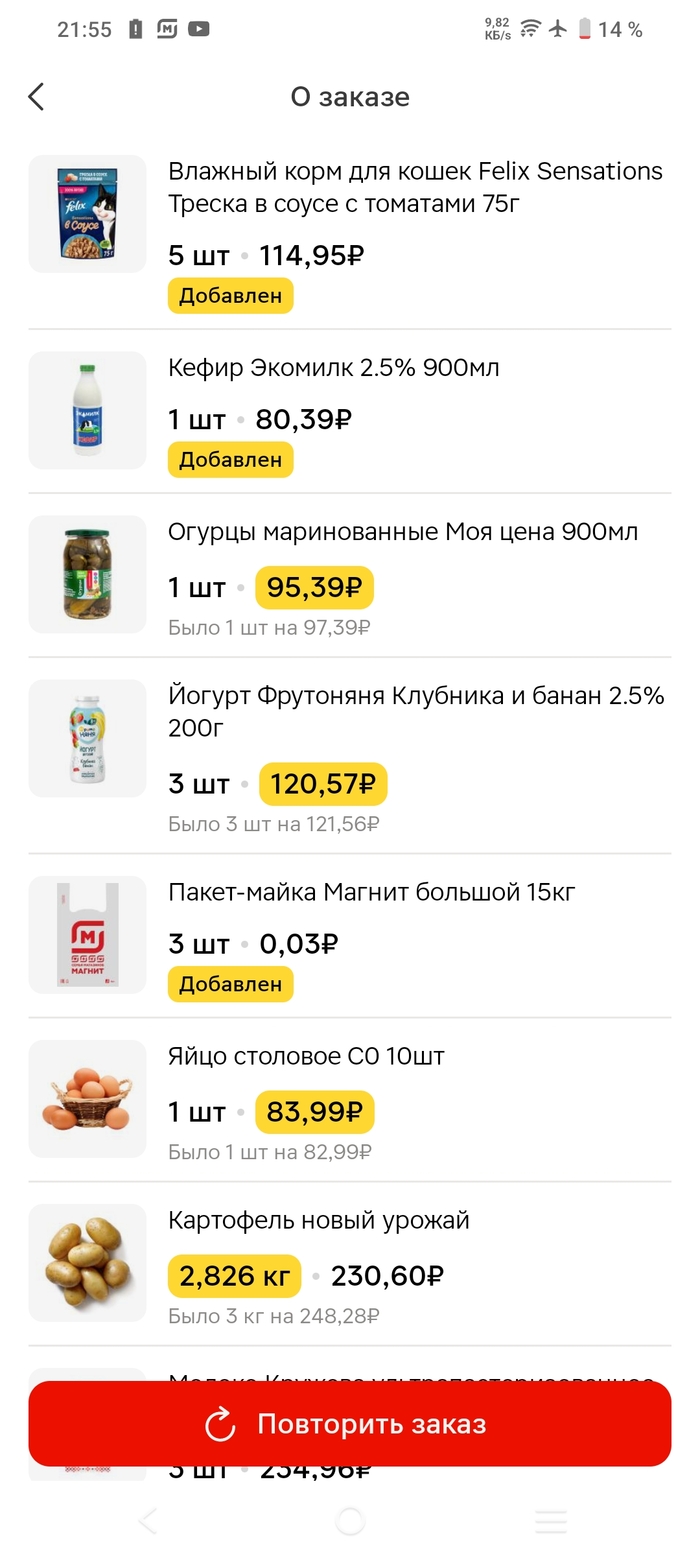Open the Кефир Экомилк bottle image
This screenshot has width=700, height=1556.
click(x=87, y=410)
